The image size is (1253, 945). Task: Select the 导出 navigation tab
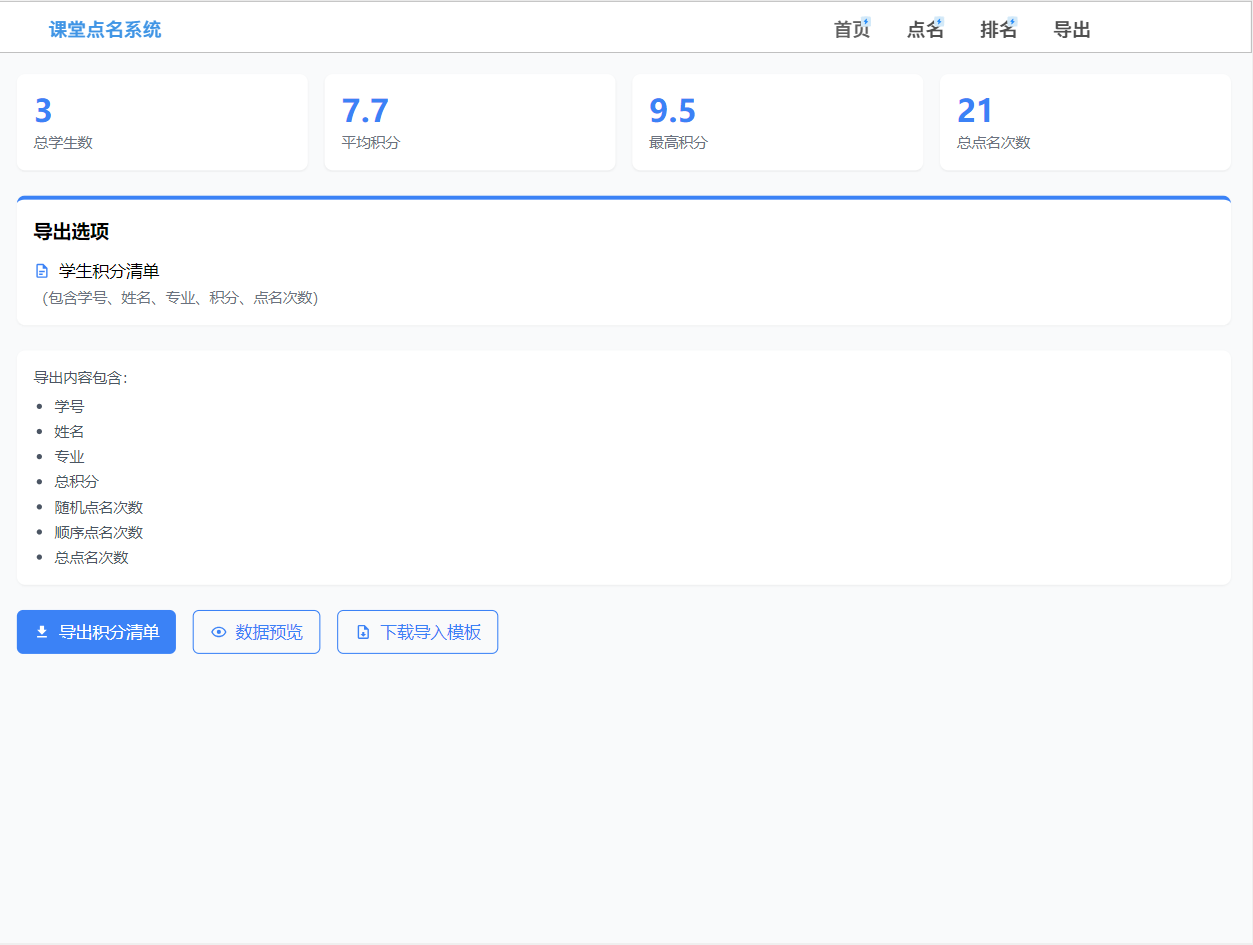tap(1071, 30)
